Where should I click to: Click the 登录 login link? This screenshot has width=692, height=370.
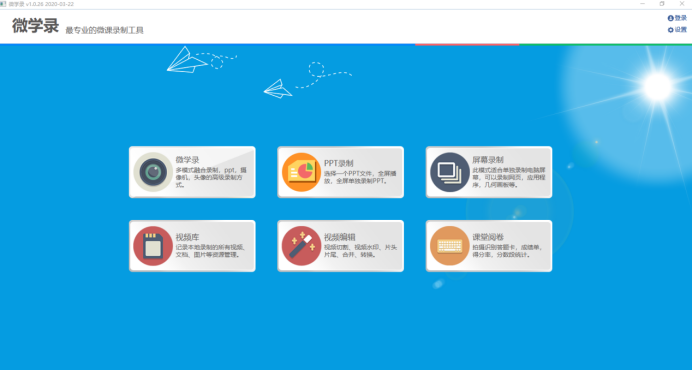(x=681, y=18)
